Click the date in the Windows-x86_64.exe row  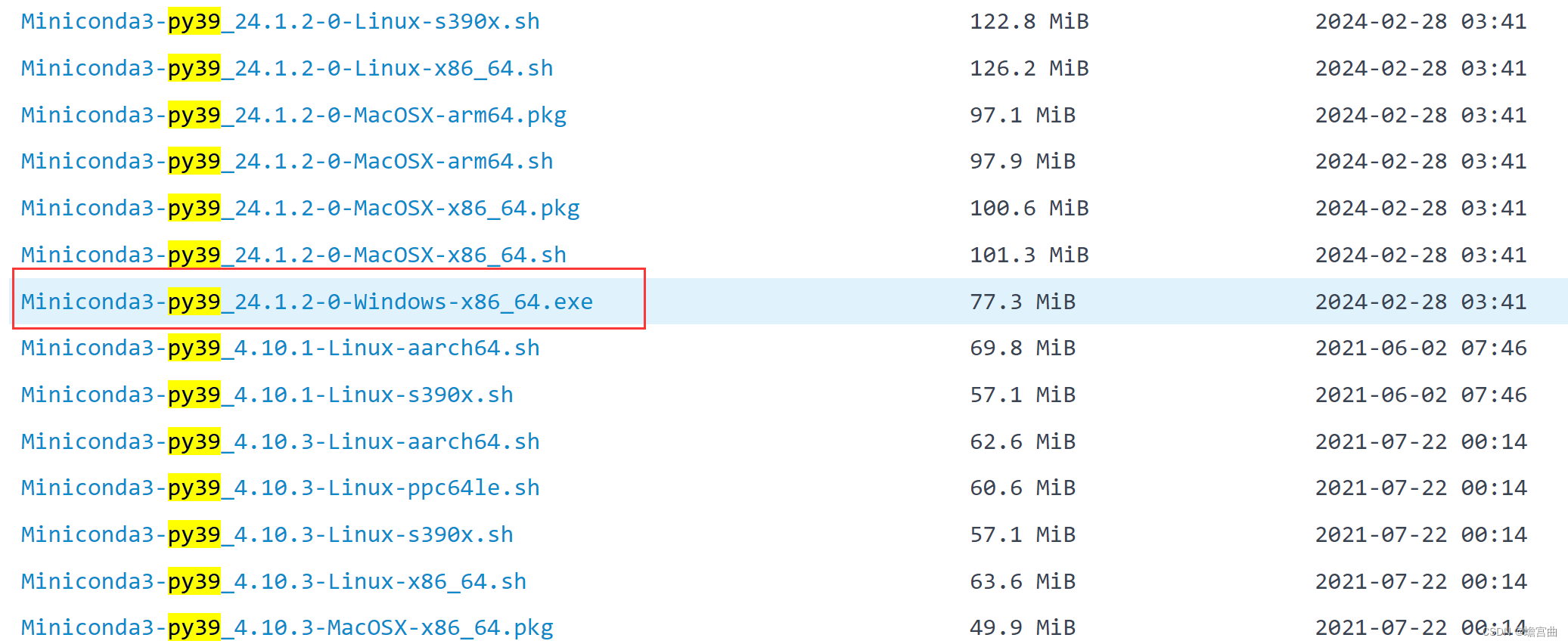pos(1421,302)
